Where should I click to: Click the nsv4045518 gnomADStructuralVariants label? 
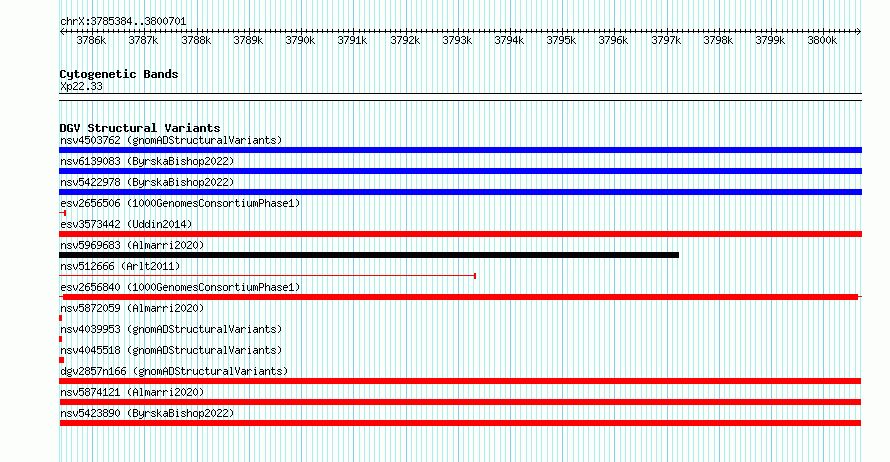pos(171,350)
